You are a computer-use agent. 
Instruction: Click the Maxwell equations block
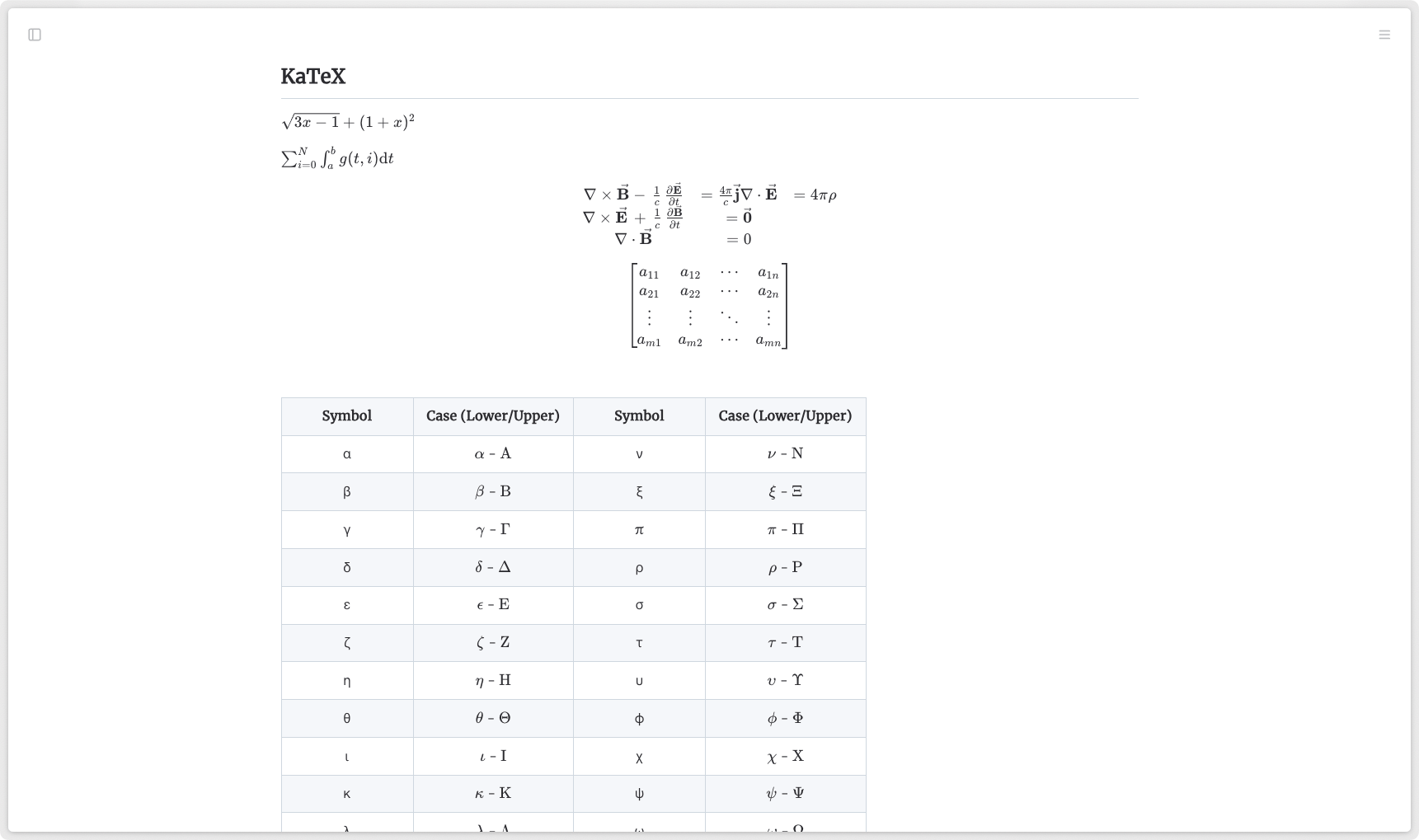709,217
